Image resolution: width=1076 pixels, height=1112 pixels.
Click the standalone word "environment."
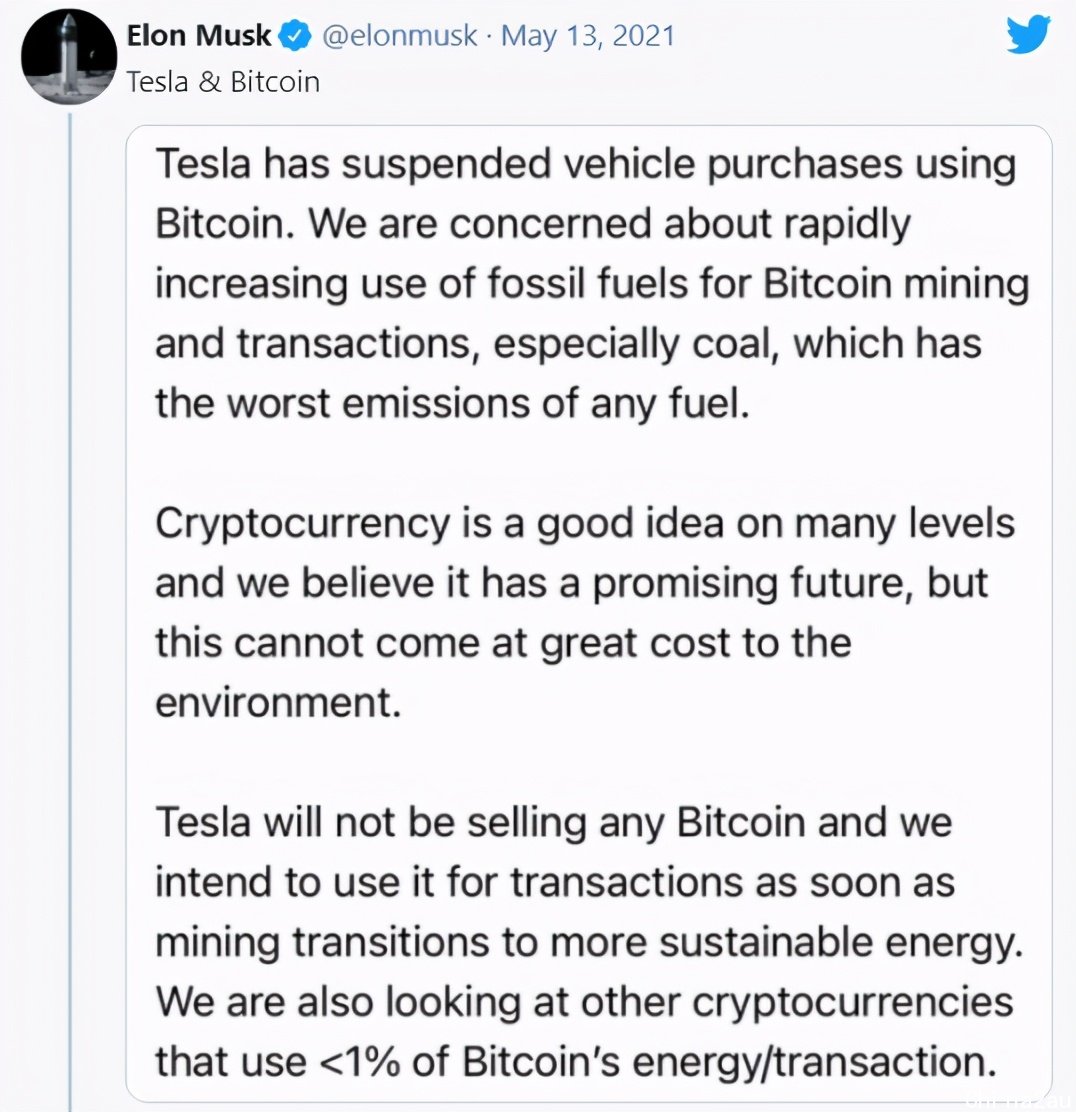click(279, 704)
